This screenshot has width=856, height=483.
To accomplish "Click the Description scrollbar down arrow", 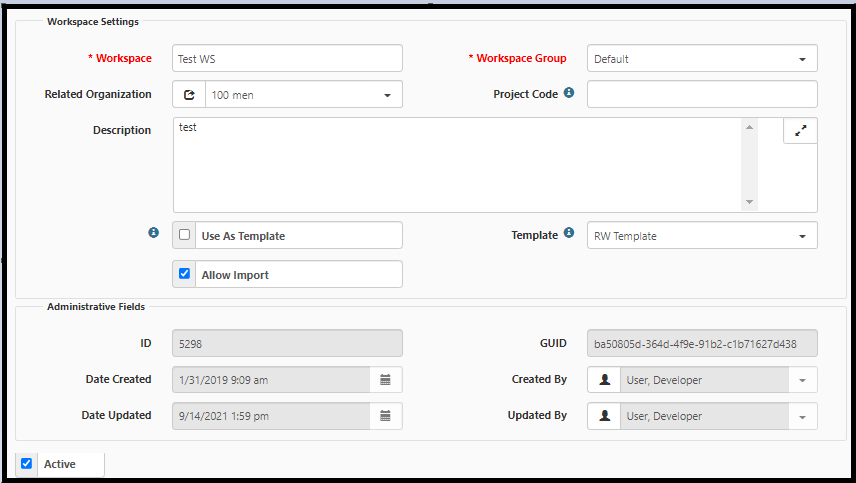I will coord(750,203).
